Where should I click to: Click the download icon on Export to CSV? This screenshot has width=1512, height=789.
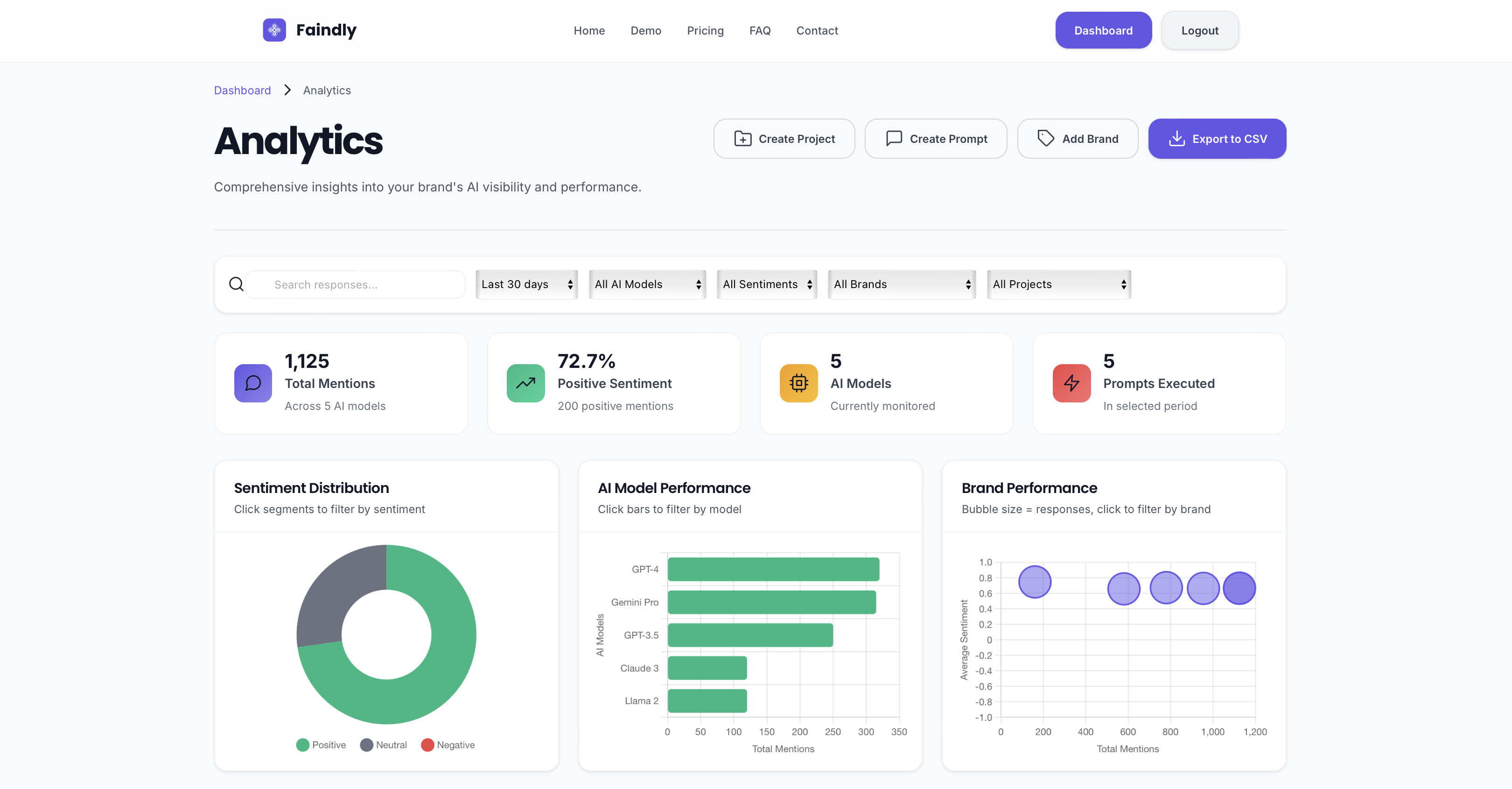pos(1176,139)
